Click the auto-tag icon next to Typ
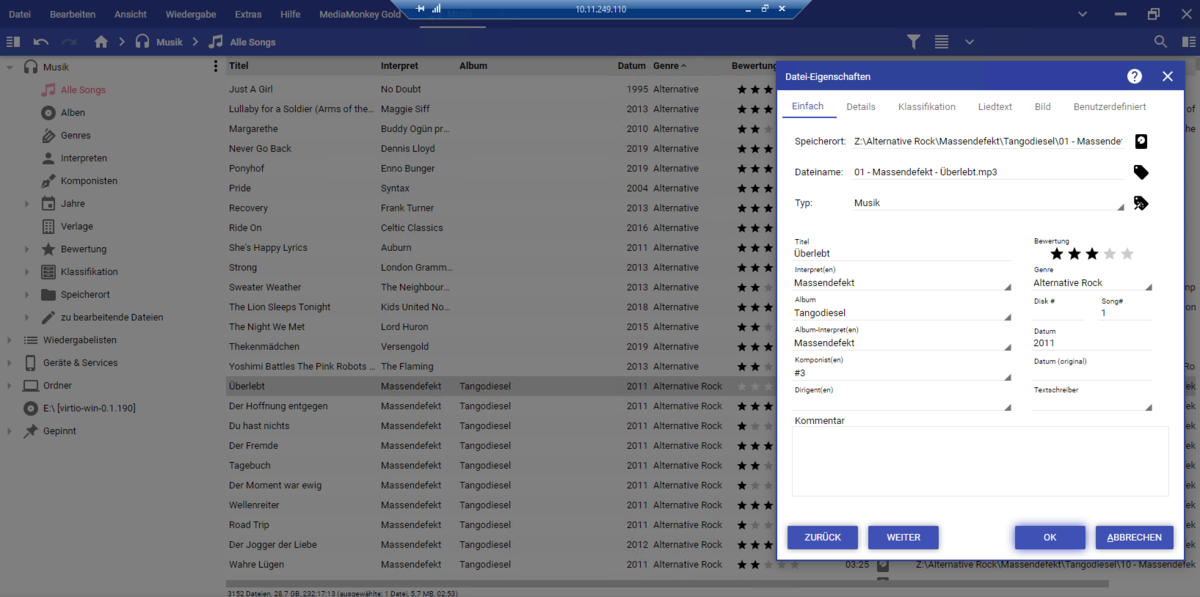 1141,203
